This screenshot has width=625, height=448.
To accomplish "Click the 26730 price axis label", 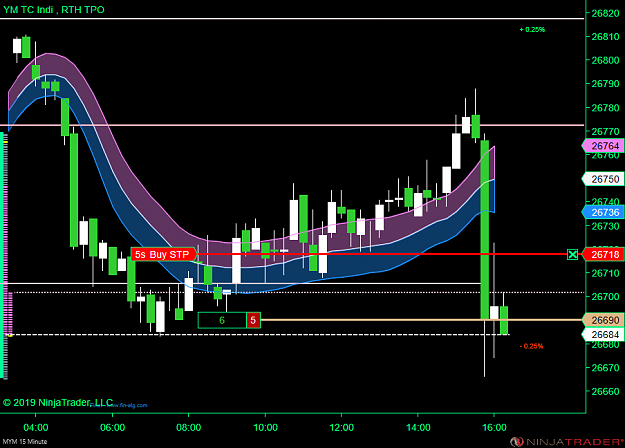I will pyautogui.click(x=605, y=226).
